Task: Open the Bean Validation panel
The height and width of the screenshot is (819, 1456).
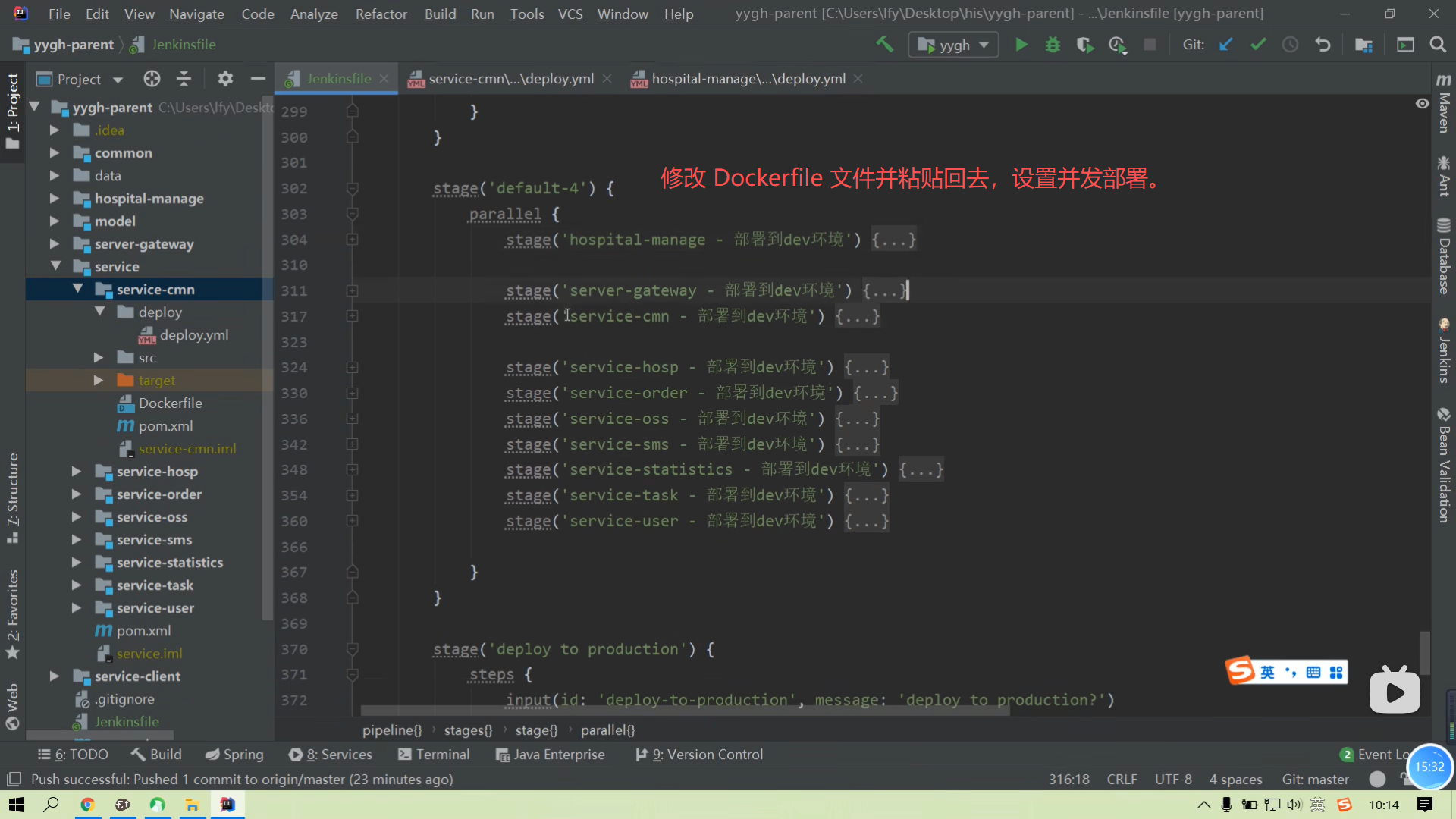Action: 1444,466
